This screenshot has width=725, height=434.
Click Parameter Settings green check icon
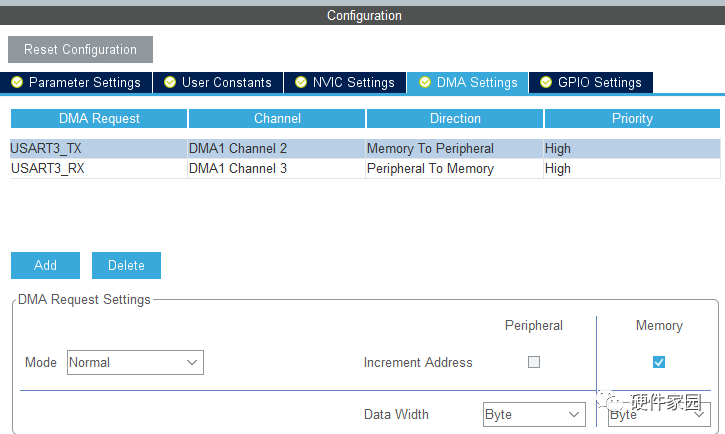point(17,82)
